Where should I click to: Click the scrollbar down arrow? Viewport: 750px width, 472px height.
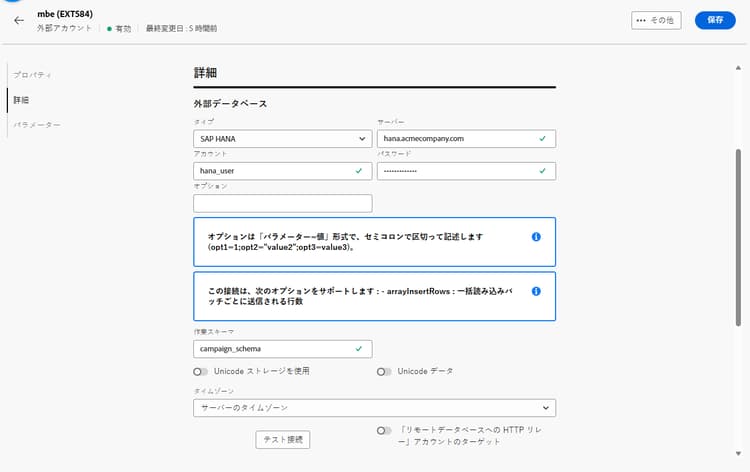coord(738,453)
